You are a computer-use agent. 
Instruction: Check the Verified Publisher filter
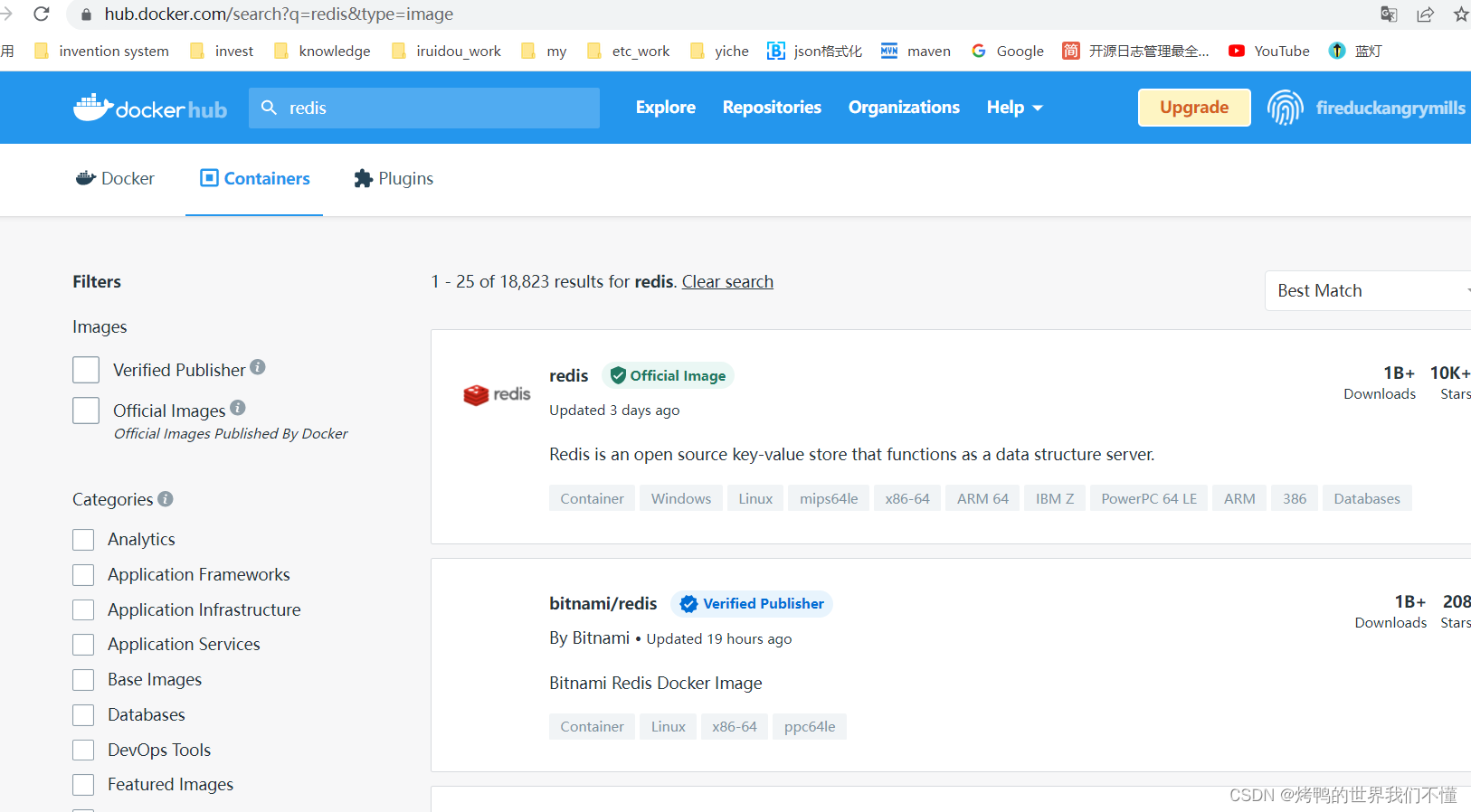[86, 370]
